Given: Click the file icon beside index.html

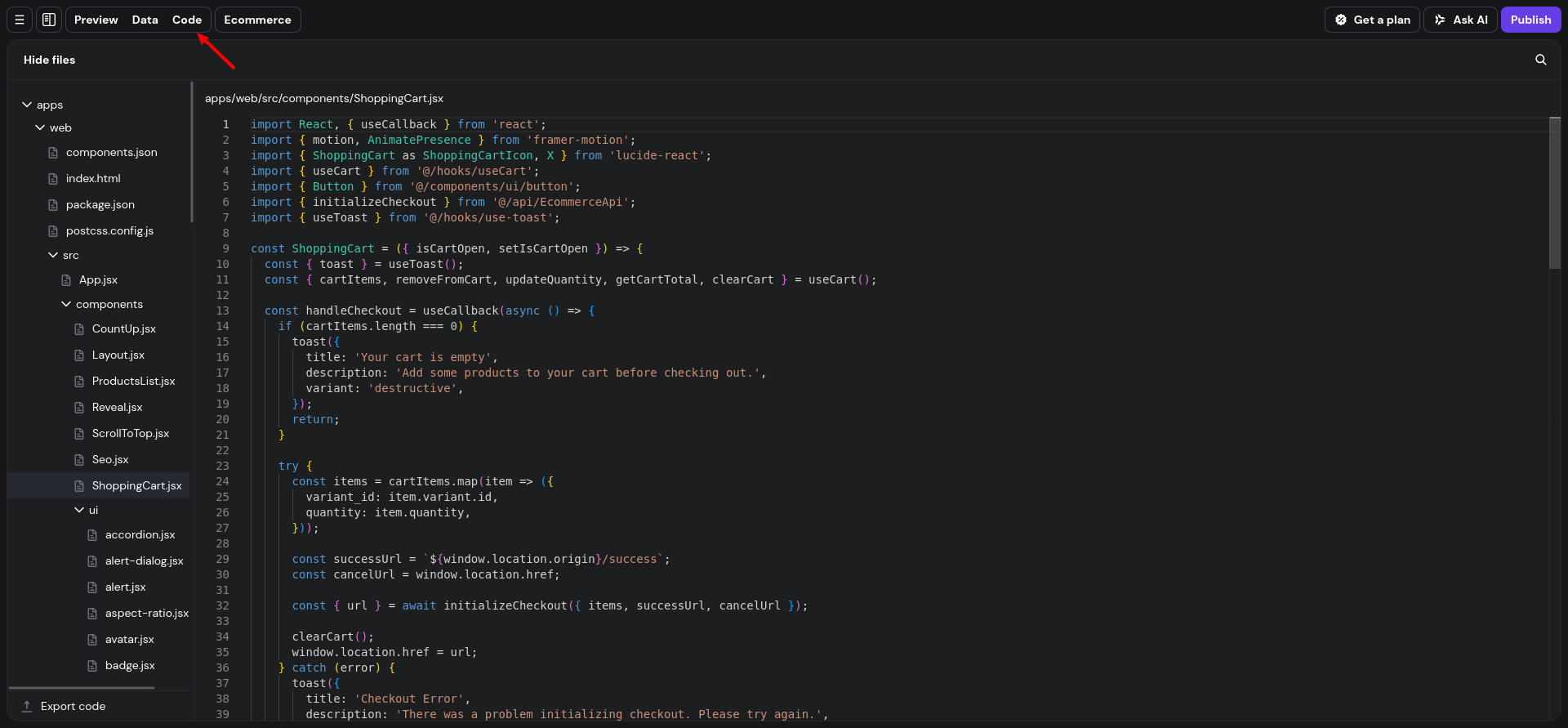Looking at the screenshot, I should click(x=53, y=179).
